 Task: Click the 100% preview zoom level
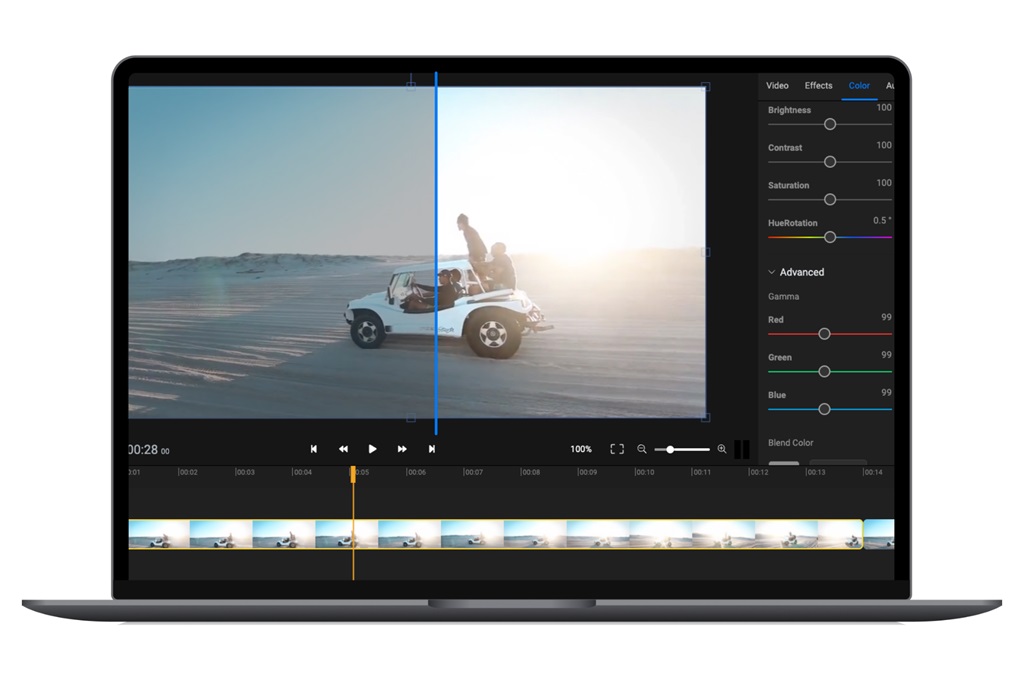click(x=581, y=449)
